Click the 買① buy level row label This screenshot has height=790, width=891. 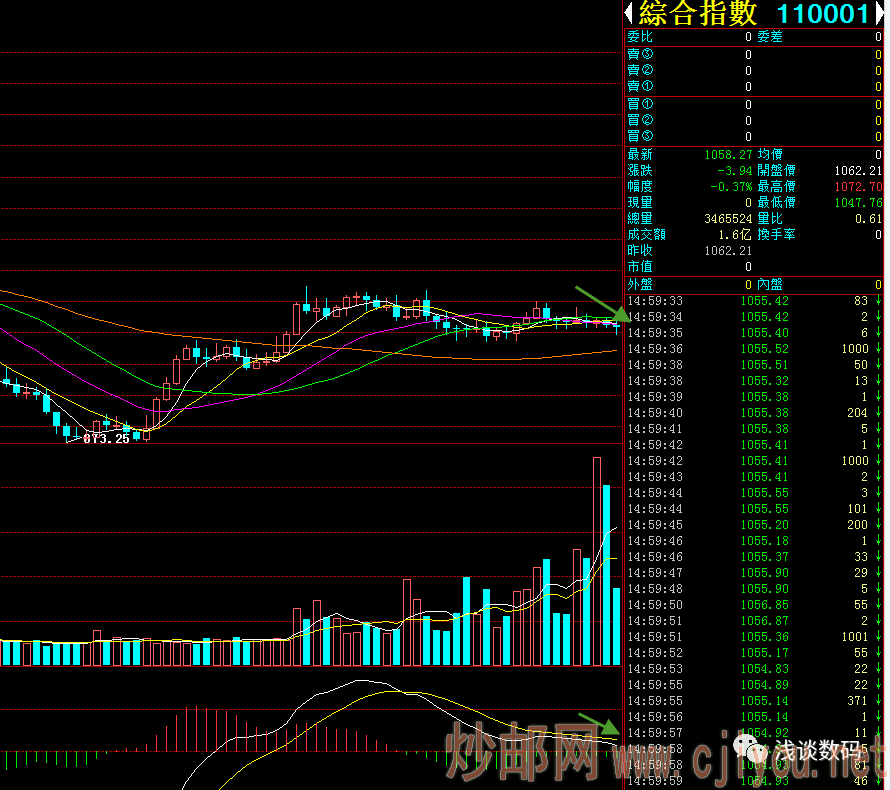tap(640, 104)
